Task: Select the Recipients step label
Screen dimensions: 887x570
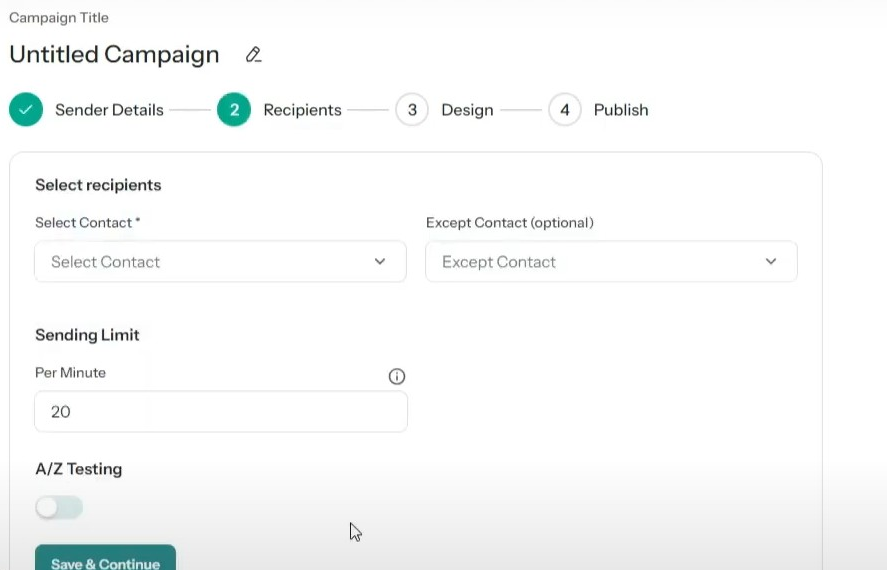Action: coord(303,110)
